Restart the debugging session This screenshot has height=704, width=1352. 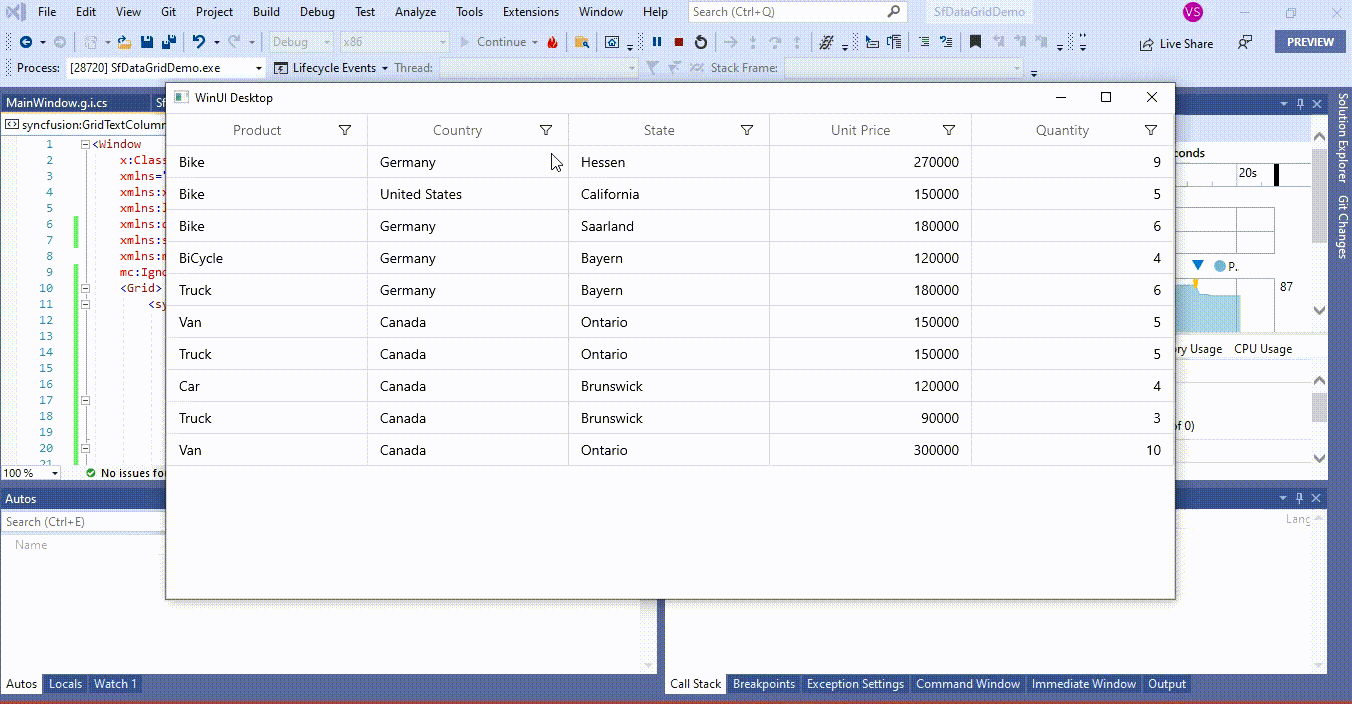[x=700, y=42]
